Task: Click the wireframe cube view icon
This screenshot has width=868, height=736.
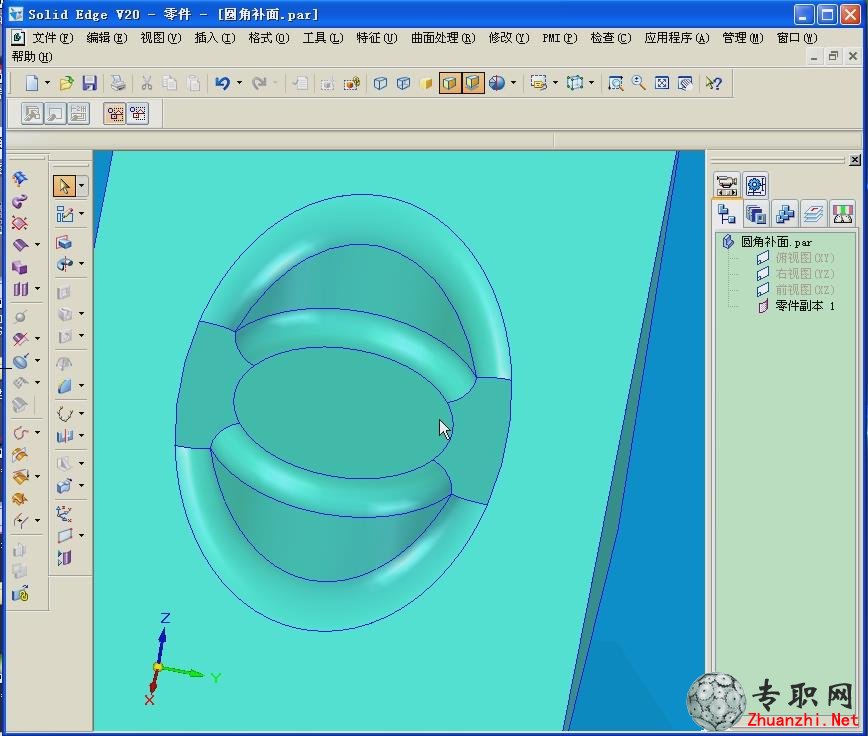Action: 380,83
